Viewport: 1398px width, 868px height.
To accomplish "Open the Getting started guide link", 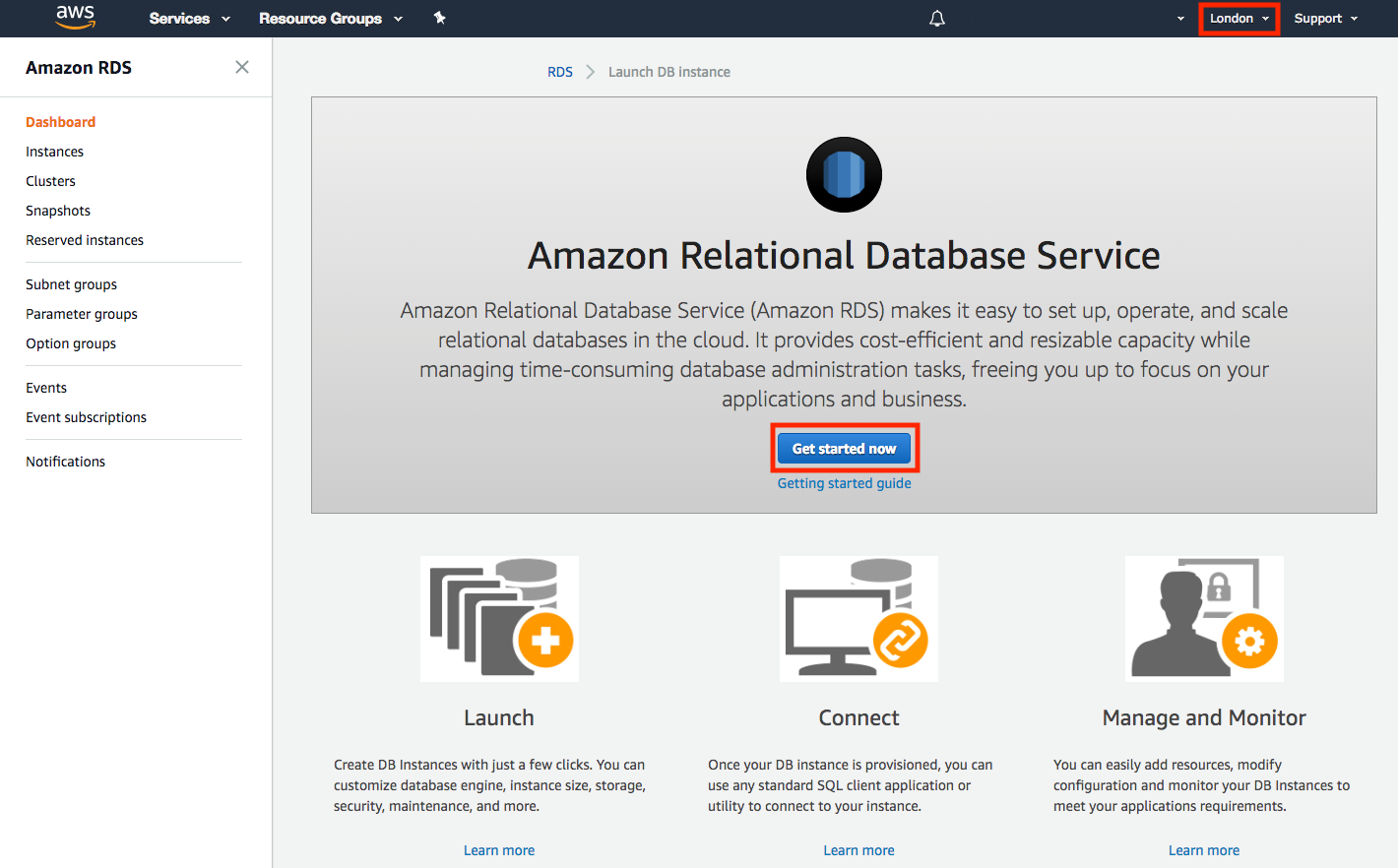I will [x=845, y=483].
